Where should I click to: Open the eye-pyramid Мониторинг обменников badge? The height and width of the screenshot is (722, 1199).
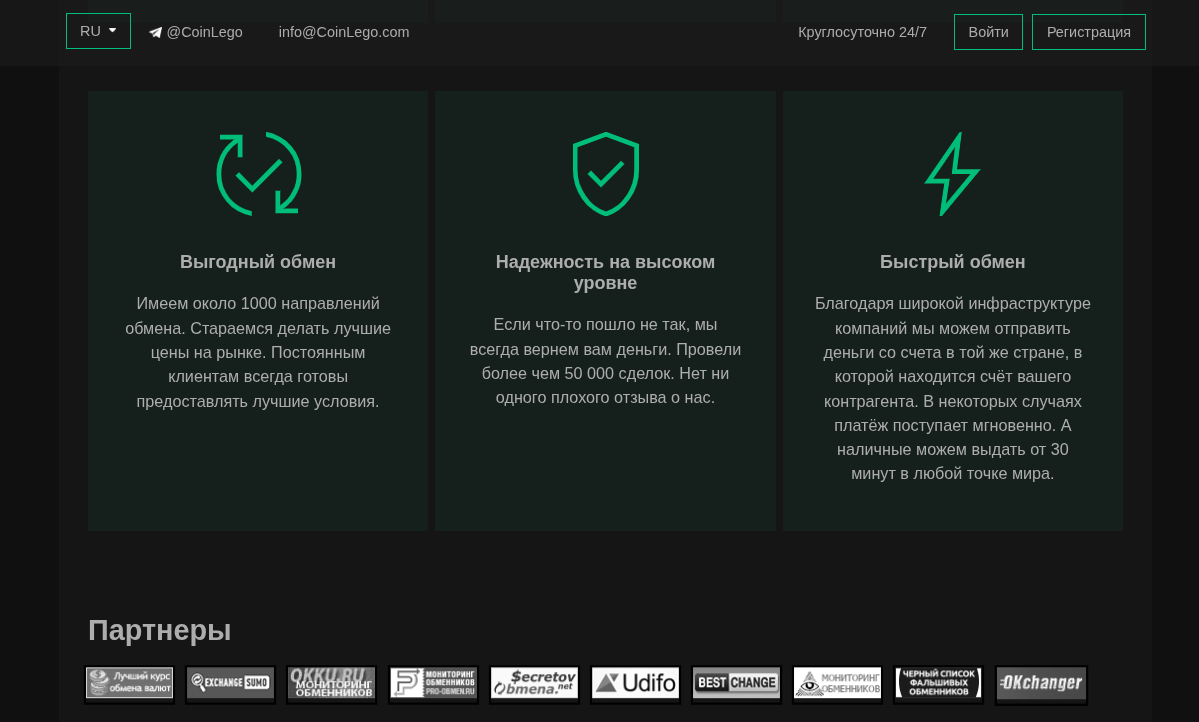pyautogui.click(x=837, y=683)
